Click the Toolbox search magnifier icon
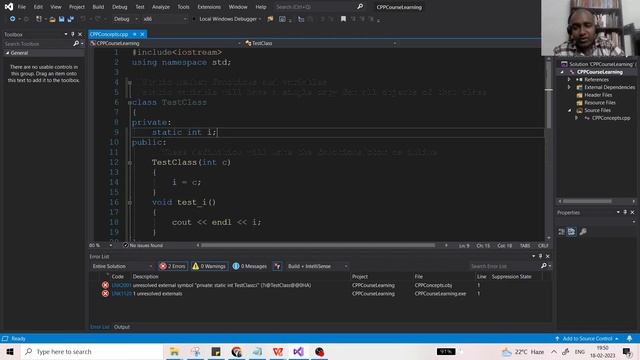This screenshot has width=640, height=360. [76, 43]
